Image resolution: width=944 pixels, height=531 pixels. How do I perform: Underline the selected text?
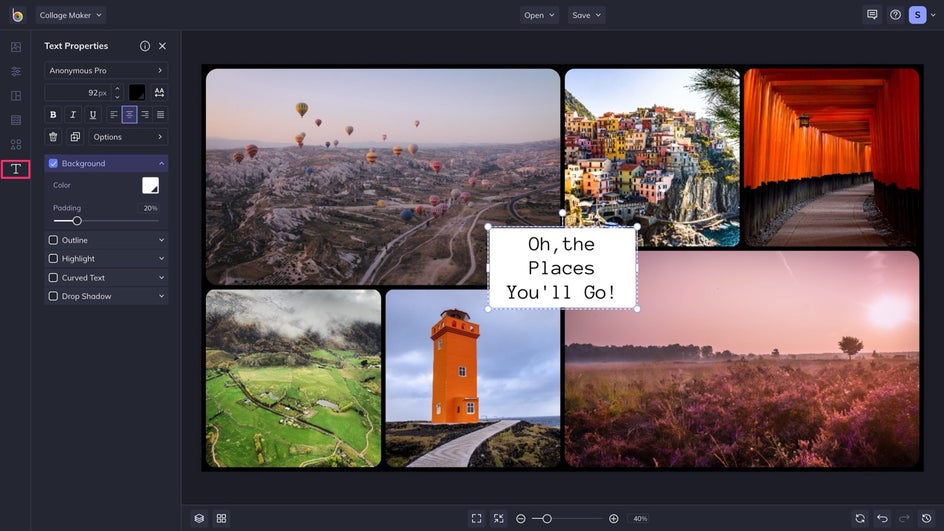click(93, 115)
